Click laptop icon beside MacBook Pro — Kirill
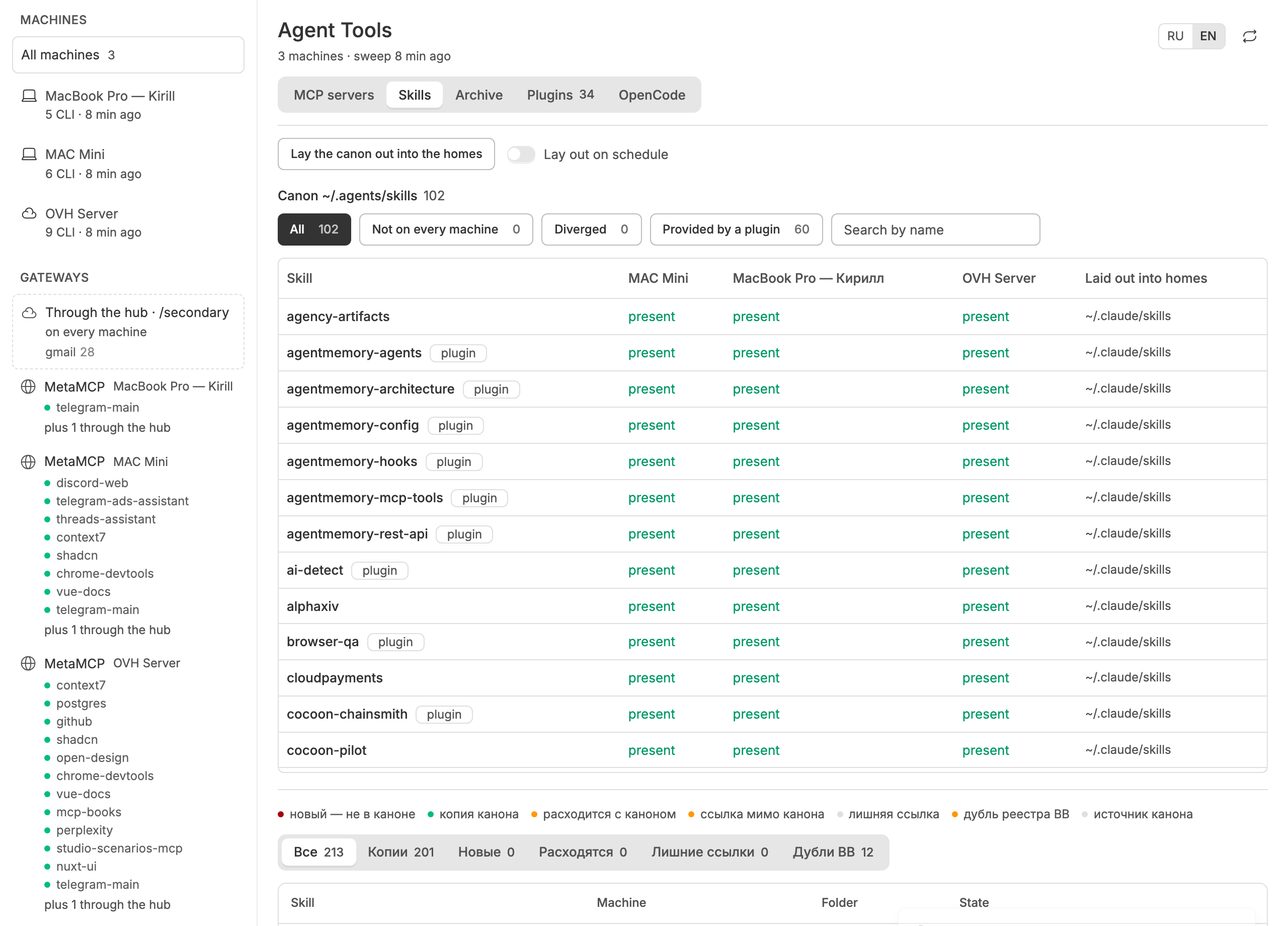Image resolution: width=1288 pixels, height=926 pixels. point(29,96)
